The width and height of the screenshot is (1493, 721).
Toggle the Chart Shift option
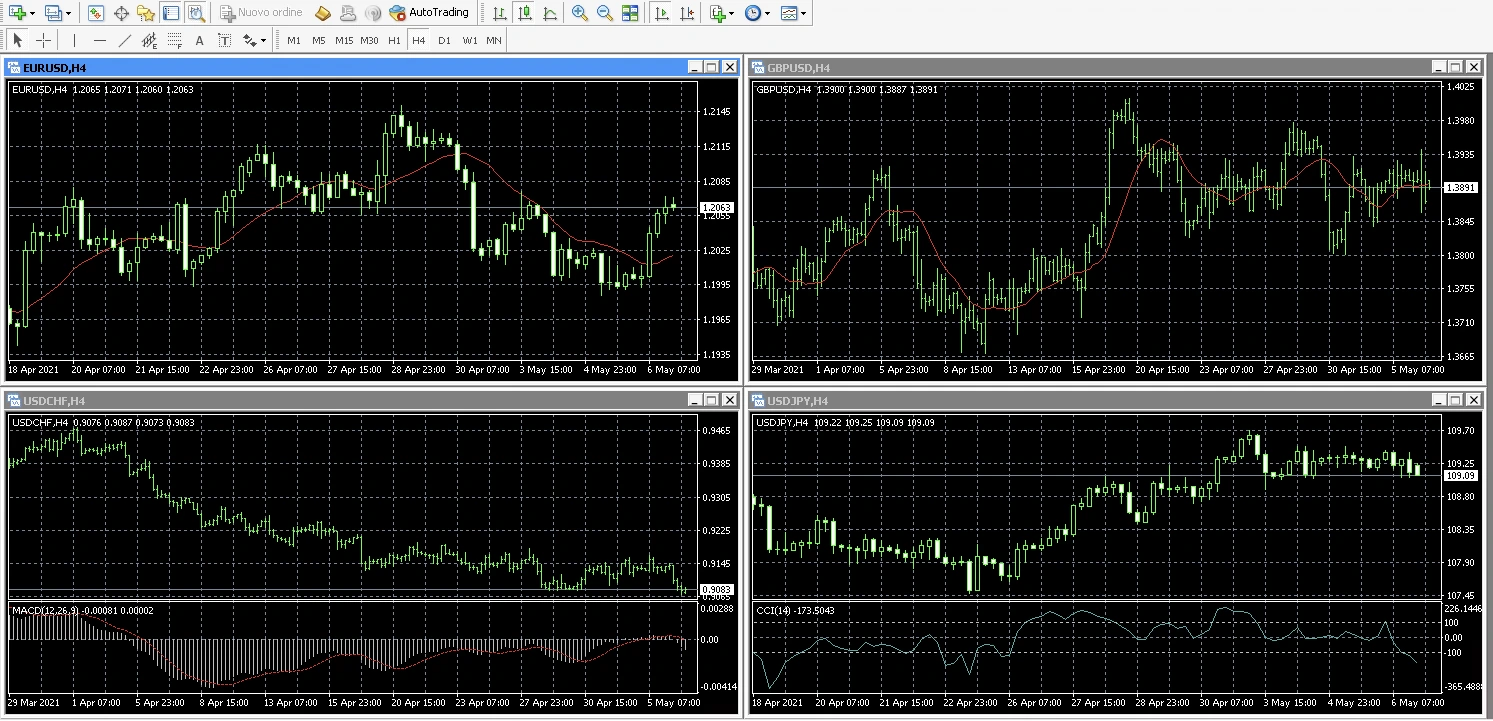(x=688, y=12)
